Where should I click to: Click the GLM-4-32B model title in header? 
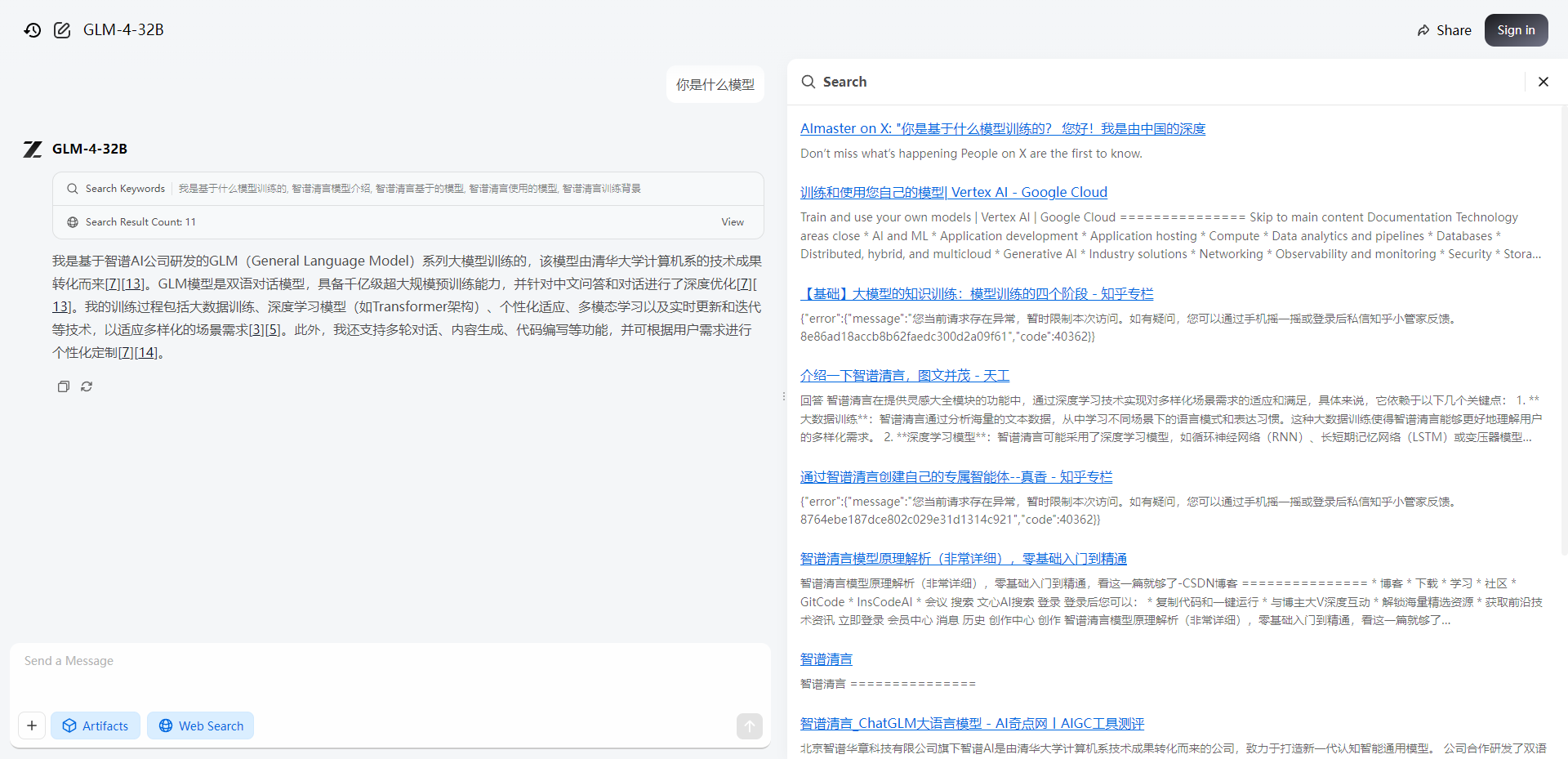click(123, 30)
